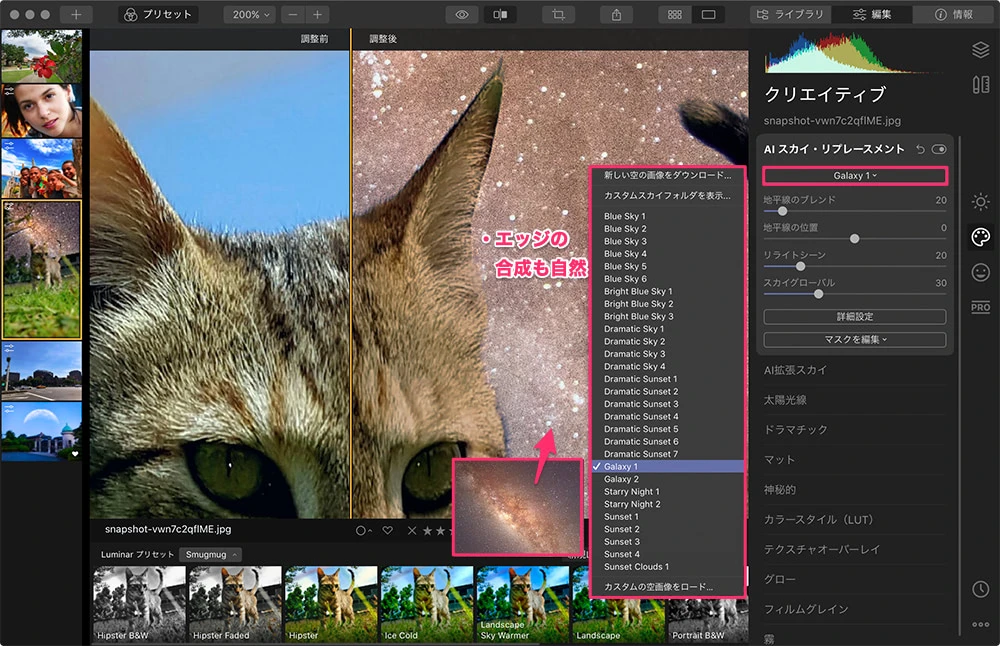Select the woman portrait filmstrip thumbnail
This screenshot has height=646, width=1000.
click(x=41, y=111)
